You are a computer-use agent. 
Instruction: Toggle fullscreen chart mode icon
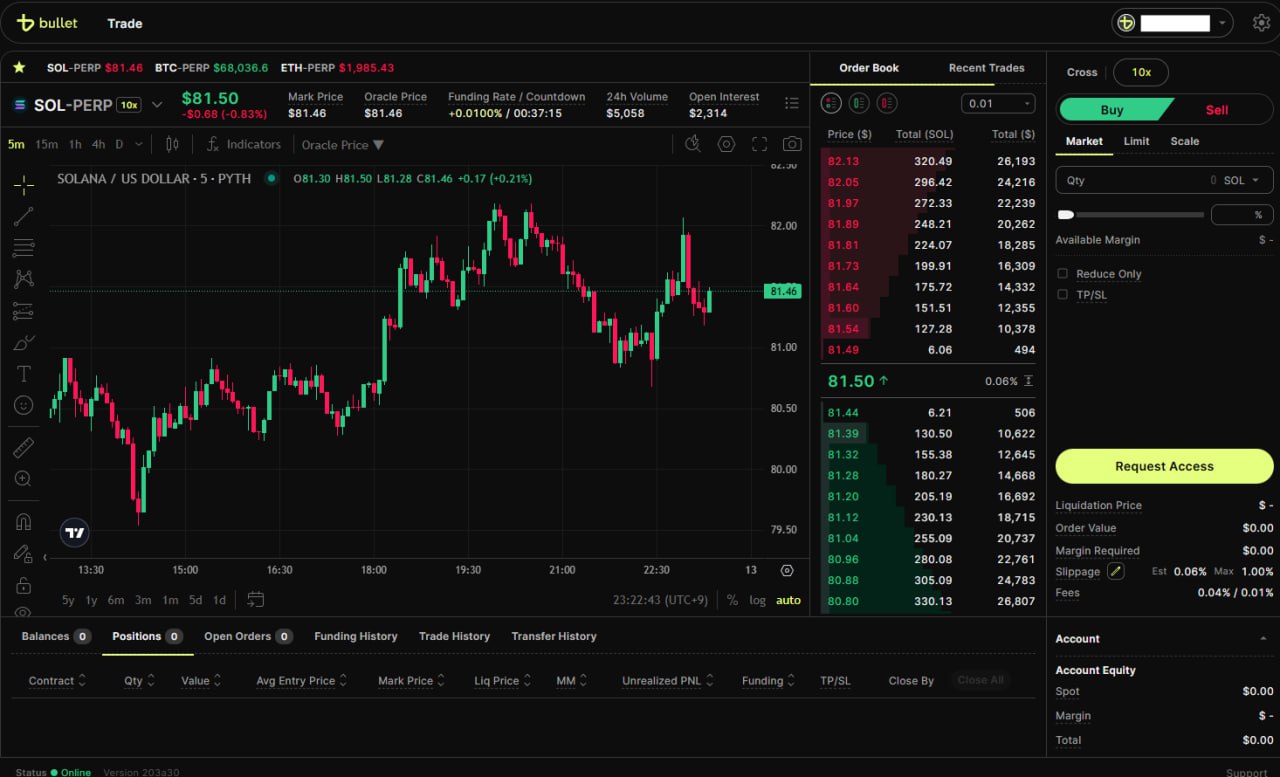point(759,144)
